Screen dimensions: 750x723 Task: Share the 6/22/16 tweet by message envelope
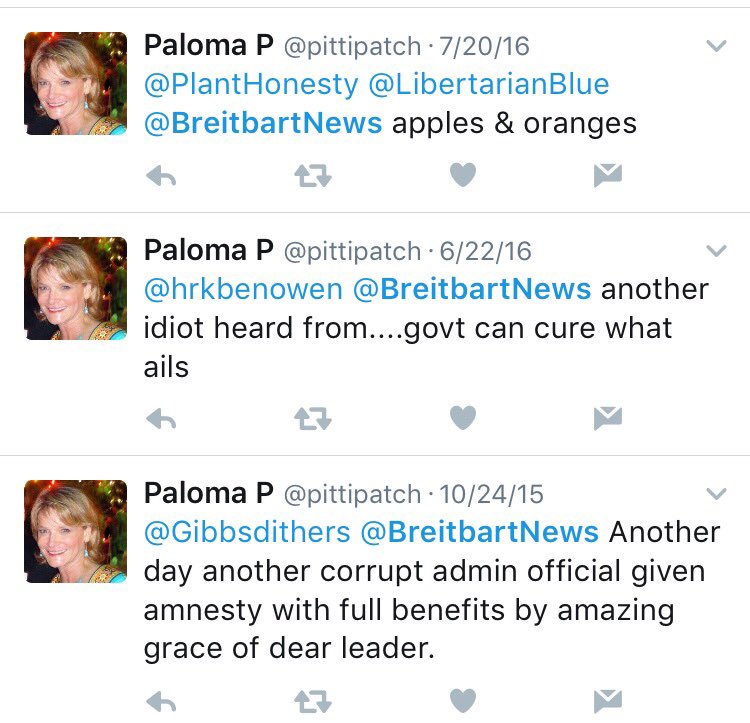[x=608, y=418]
